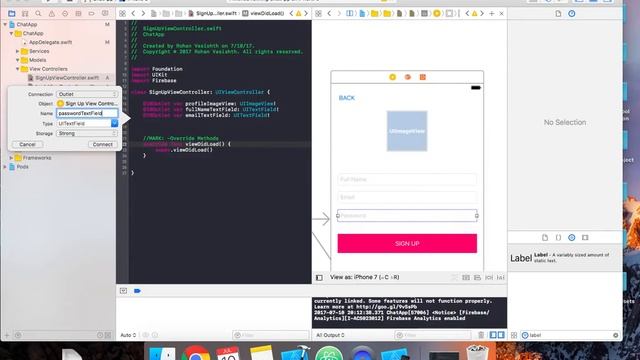Image resolution: width=640 pixels, height=360 pixels.
Task: Open the Debug navigator icon
Action: pyautogui.click(x=78, y=13)
